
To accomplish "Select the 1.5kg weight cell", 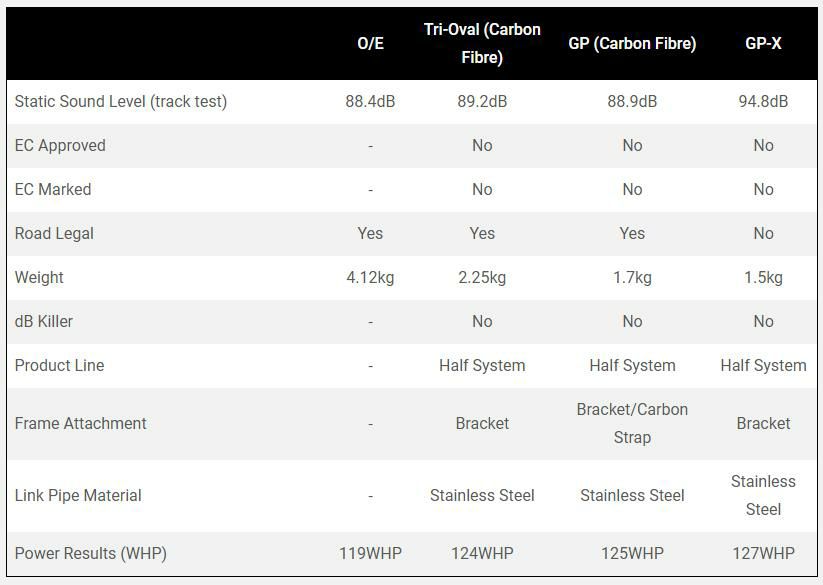I will click(763, 277).
